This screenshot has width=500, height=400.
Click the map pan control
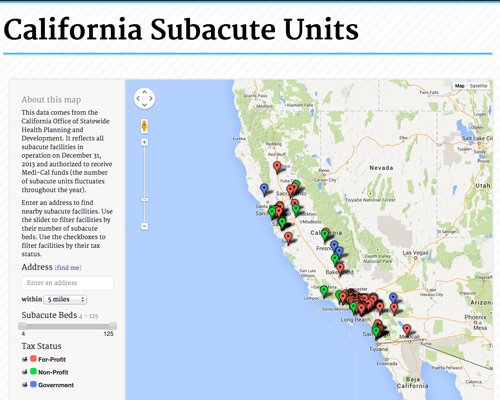click(144, 98)
